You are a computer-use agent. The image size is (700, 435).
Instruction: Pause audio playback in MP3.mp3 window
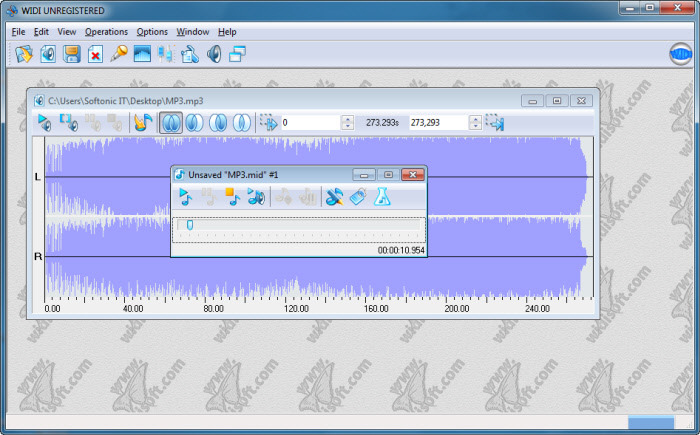pos(93,122)
